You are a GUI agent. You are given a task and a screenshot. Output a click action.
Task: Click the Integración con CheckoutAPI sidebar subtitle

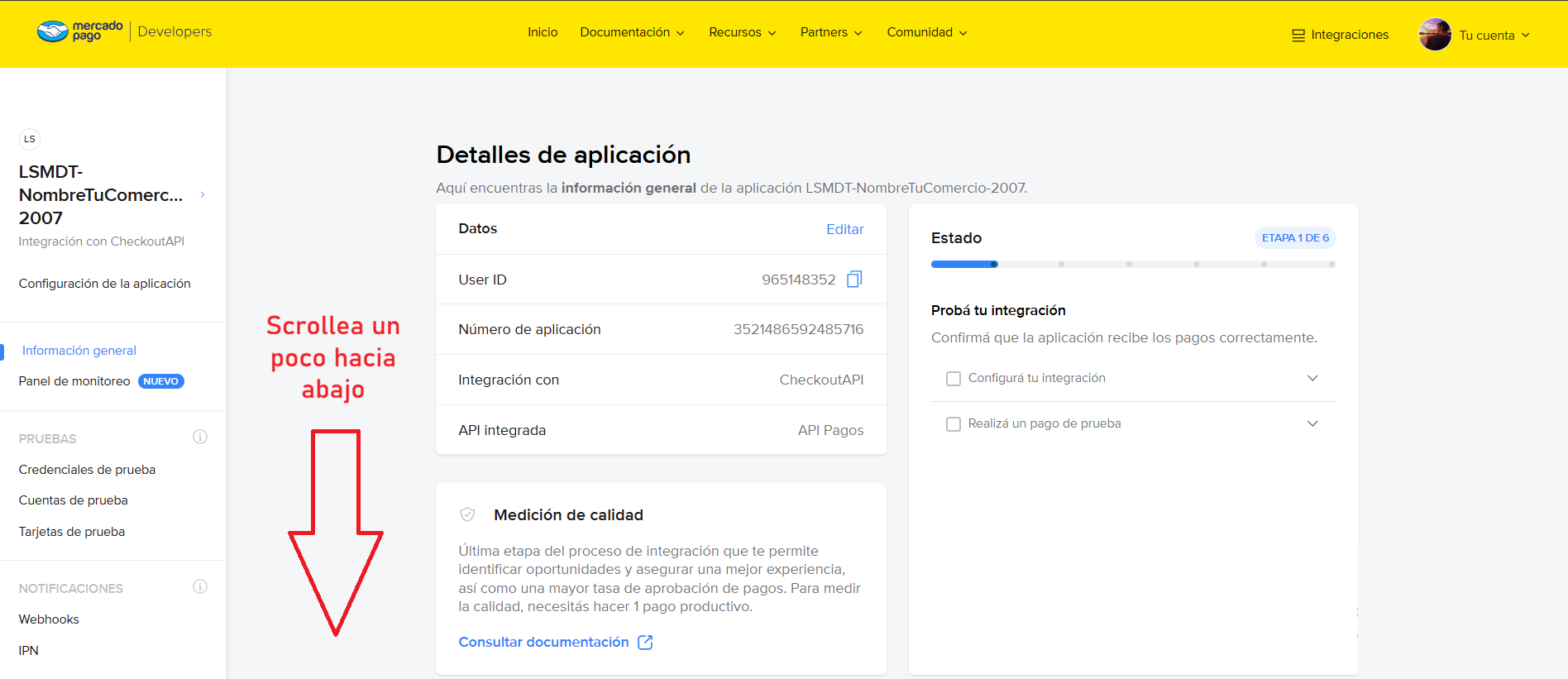pos(102,241)
